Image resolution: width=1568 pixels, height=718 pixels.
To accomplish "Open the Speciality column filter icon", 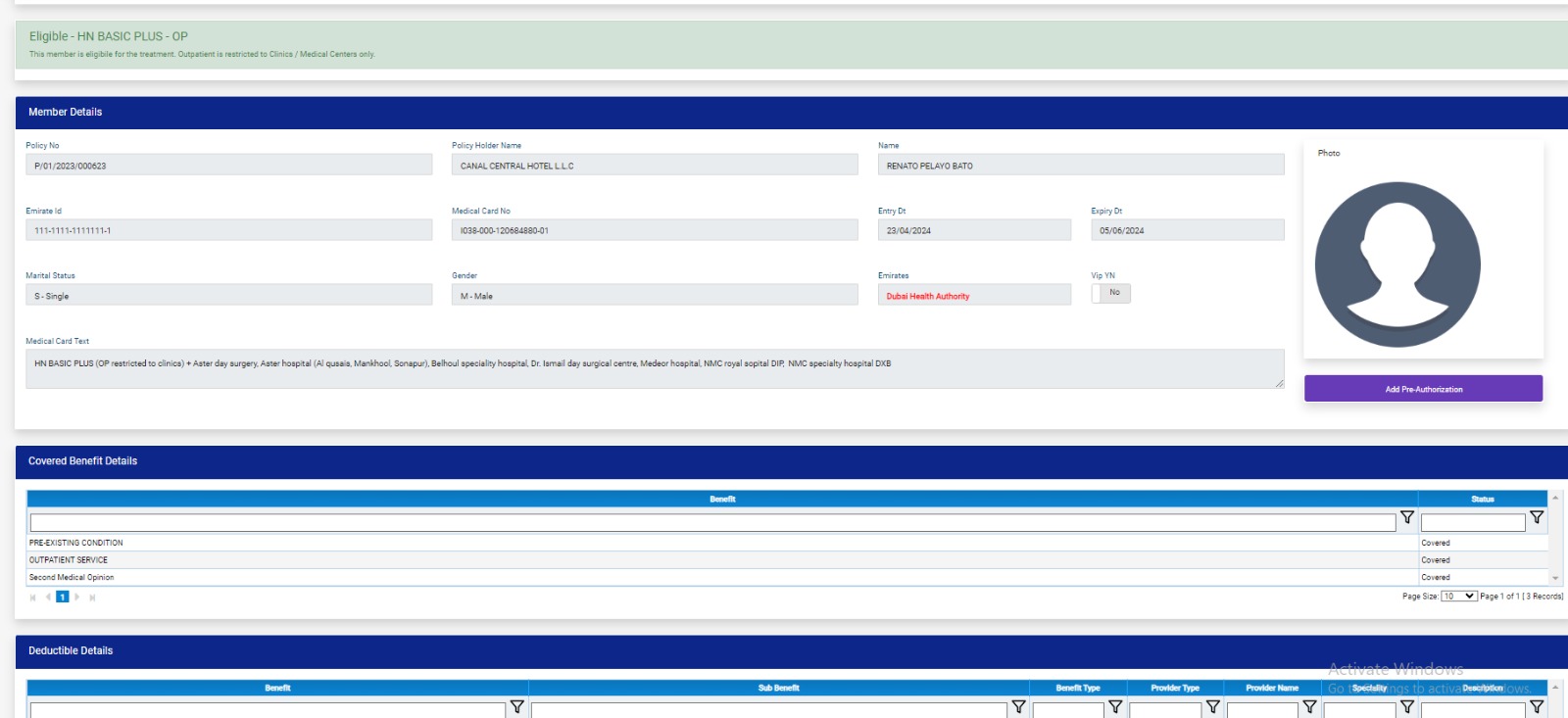I will point(1406,706).
